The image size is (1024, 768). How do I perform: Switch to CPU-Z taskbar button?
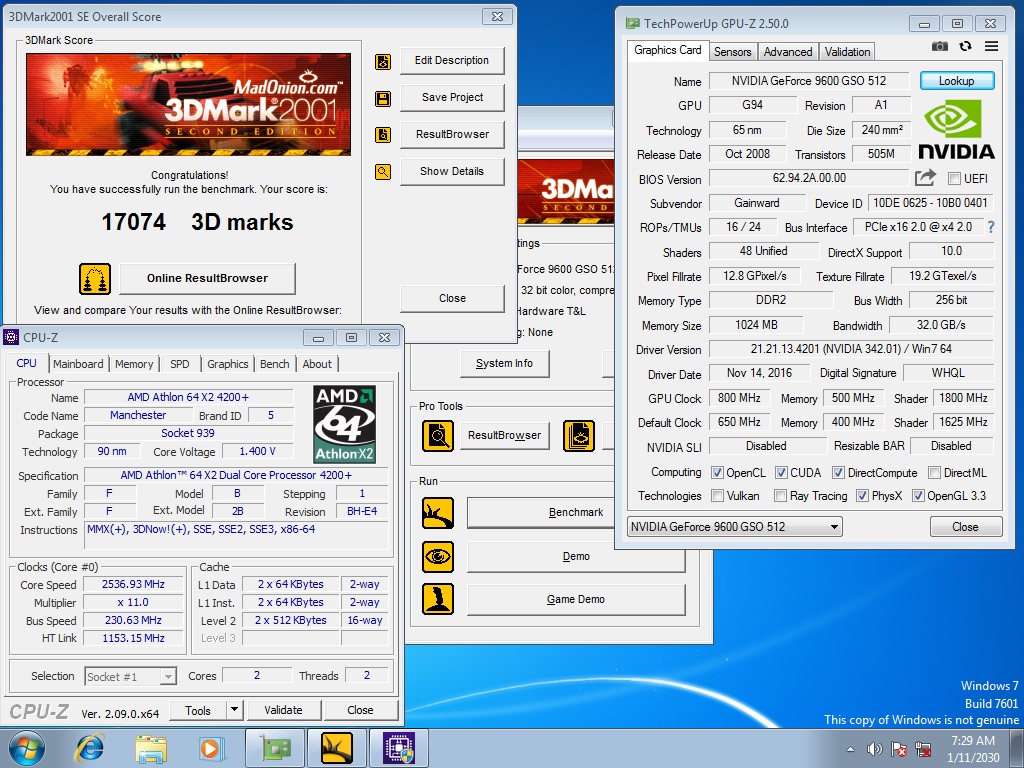click(x=399, y=748)
